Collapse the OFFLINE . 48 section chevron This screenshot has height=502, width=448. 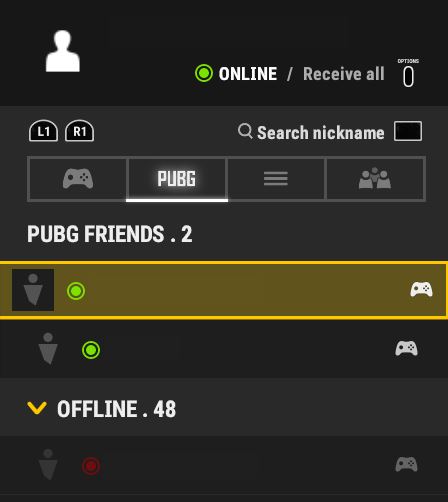(37, 408)
